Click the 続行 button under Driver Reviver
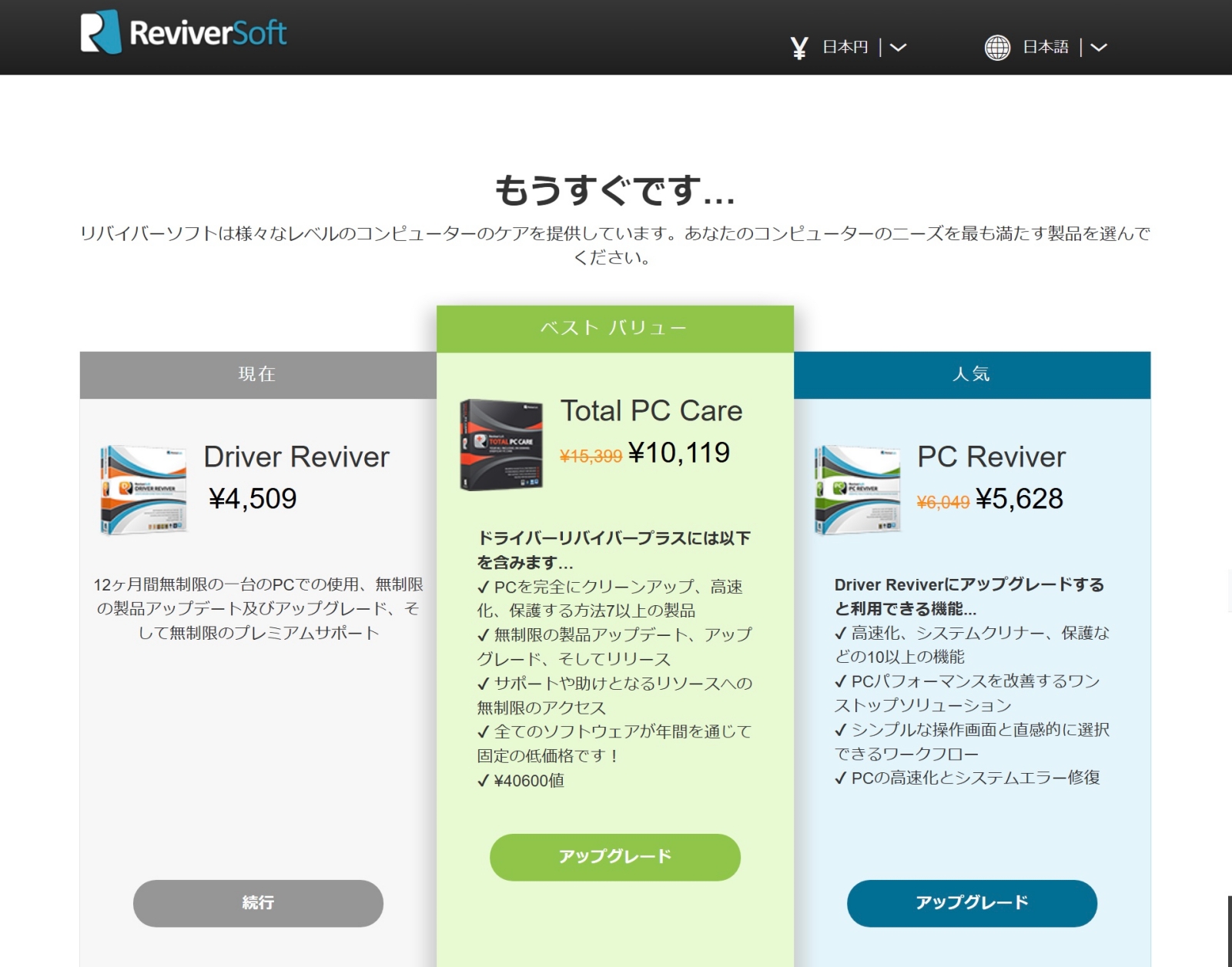 (258, 904)
